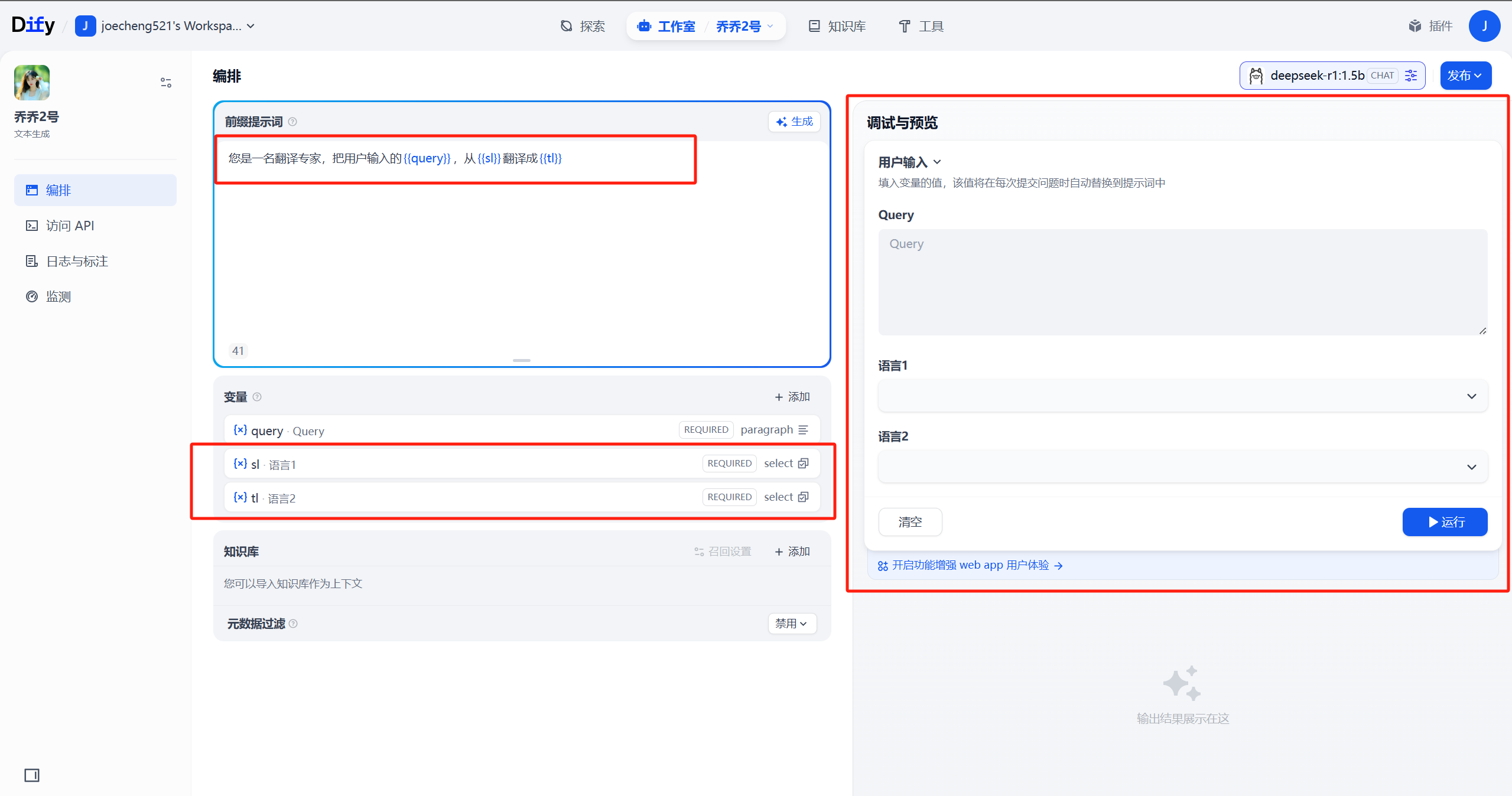Click the 插件 plugin cube icon
1512x796 pixels.
1415,26
